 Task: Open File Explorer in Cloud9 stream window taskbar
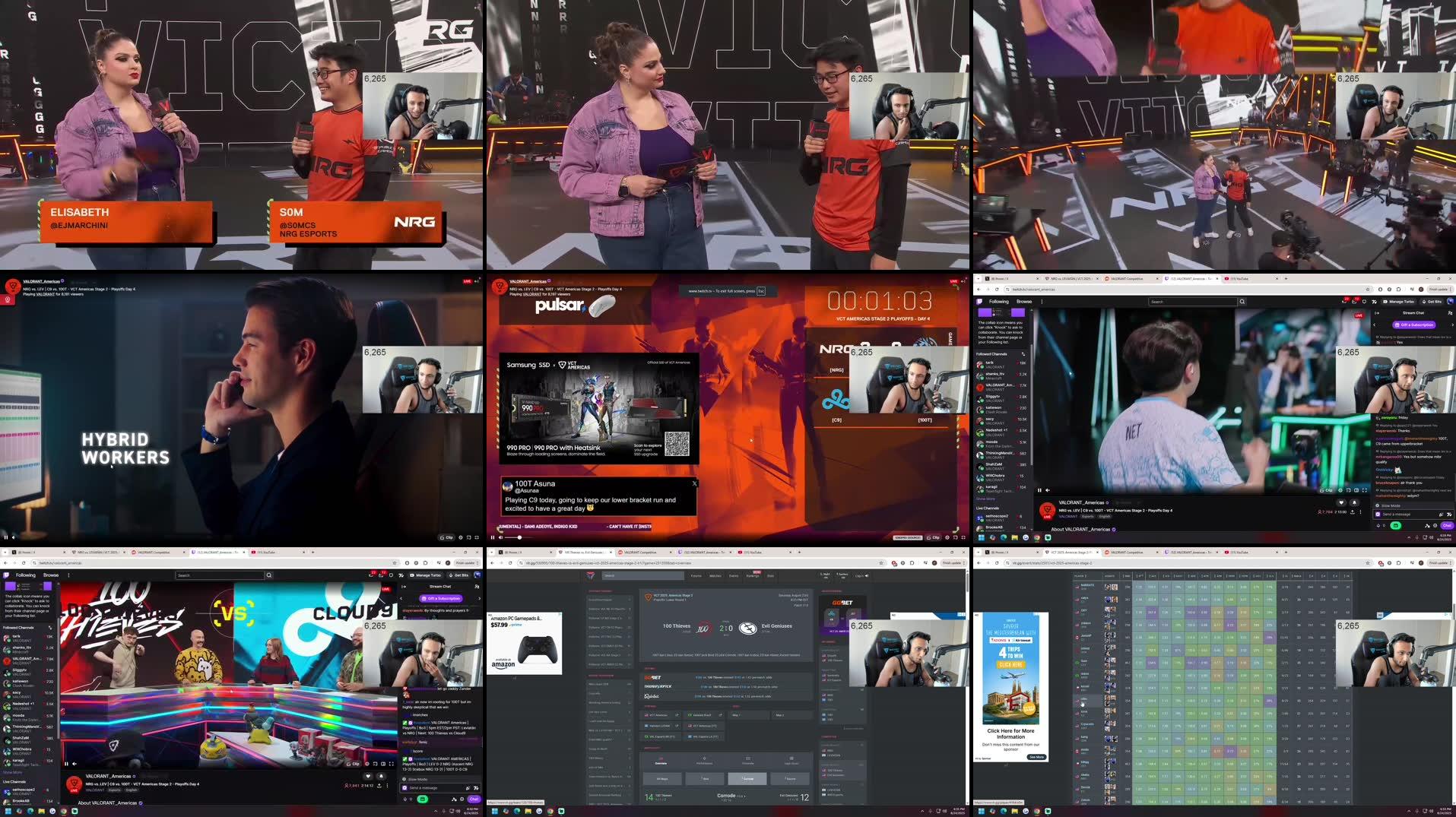click(x=41, y=811)
